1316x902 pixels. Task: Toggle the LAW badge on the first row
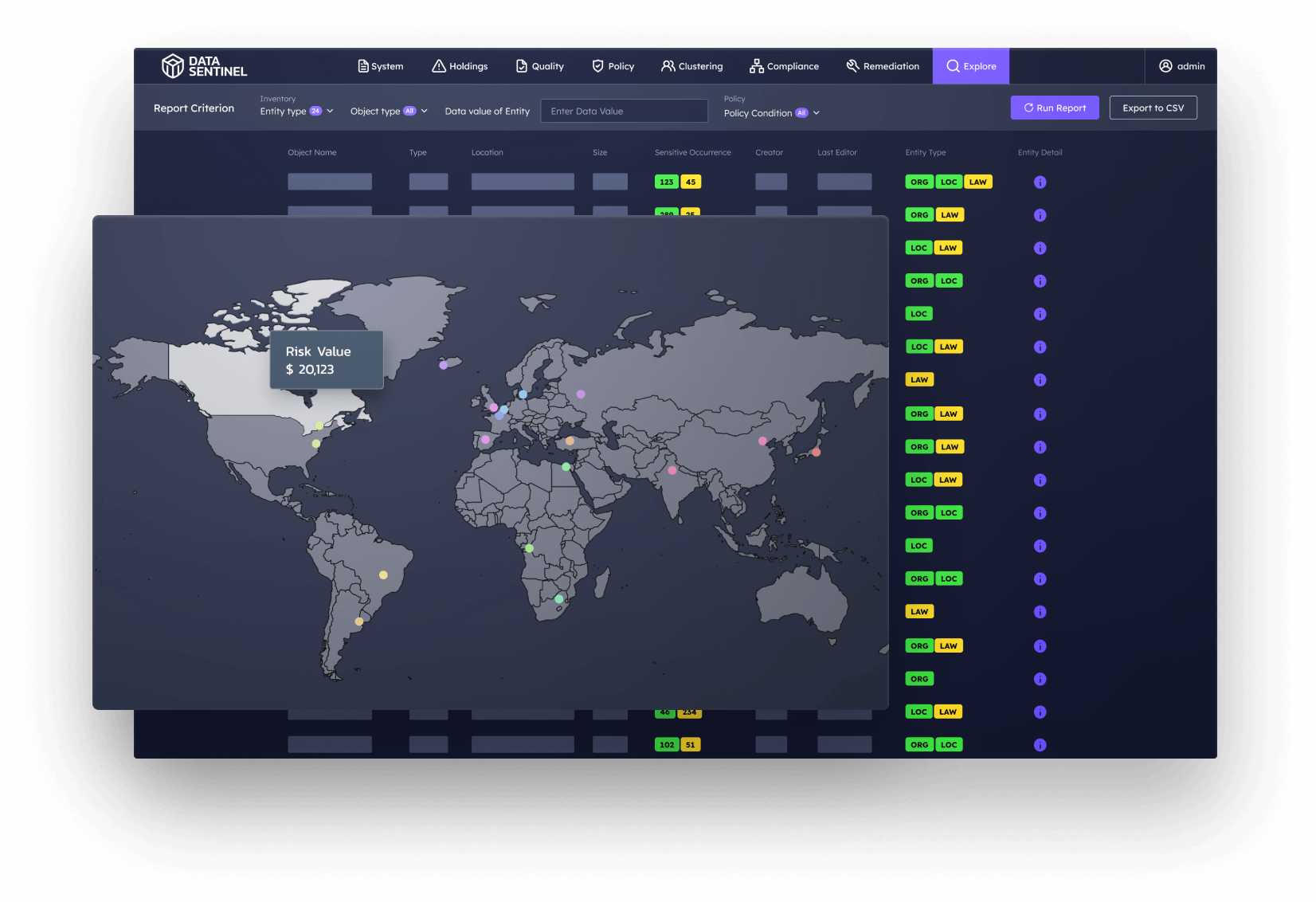(x=978, y=182)
